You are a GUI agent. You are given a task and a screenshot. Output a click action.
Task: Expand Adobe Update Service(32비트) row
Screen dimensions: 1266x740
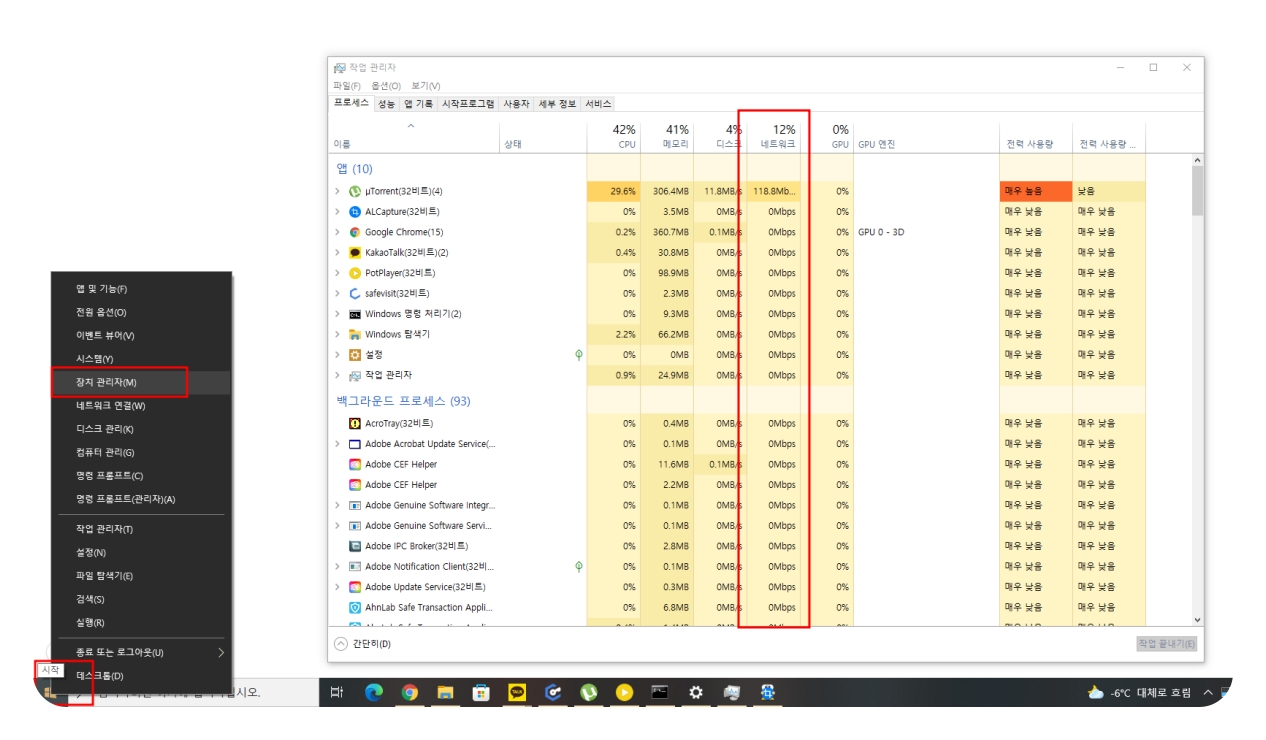pos(338,587)
